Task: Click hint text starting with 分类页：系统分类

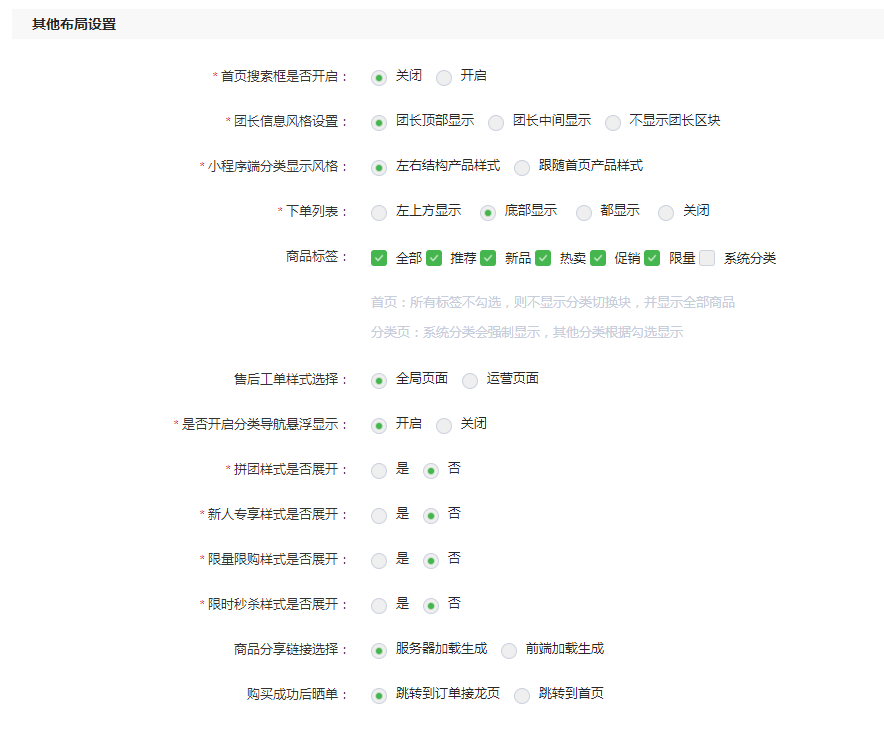Action: click(527, 333)
